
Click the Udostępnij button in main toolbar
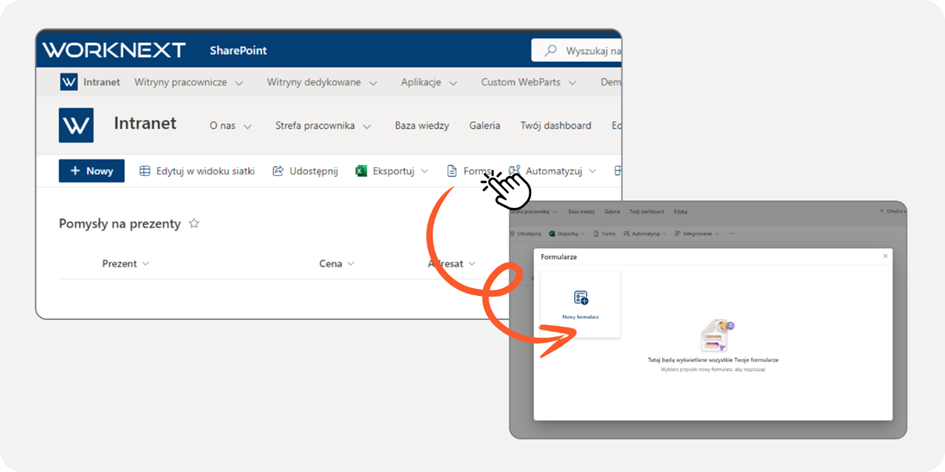coord(305,171)
